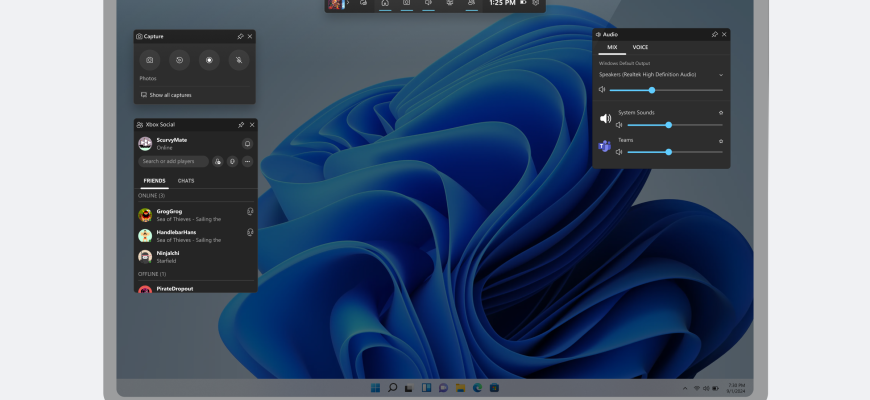Open Game Bar settings gear
Viewport: 870px width, 400px height.
535,3
